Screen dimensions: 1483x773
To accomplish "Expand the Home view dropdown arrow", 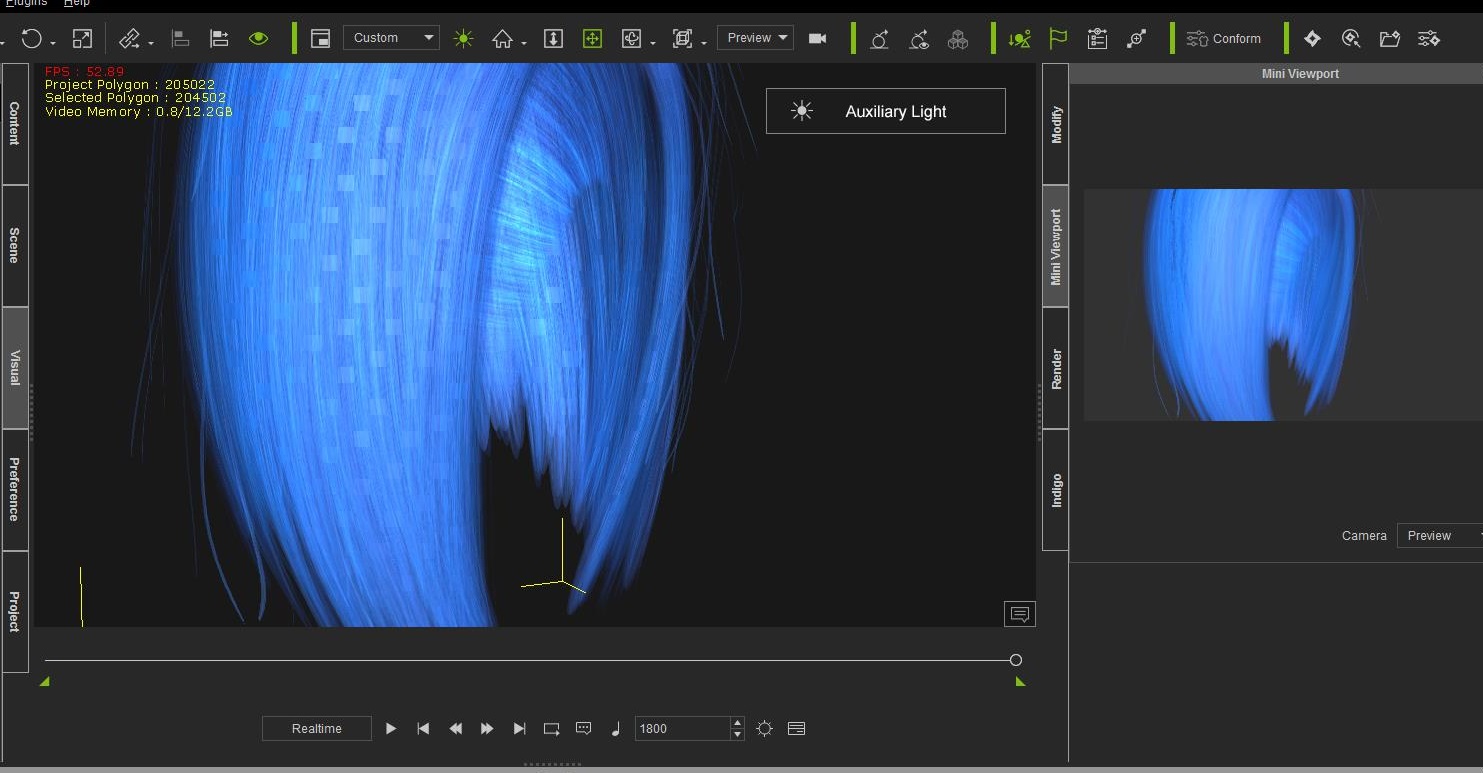I will [523, 42].
